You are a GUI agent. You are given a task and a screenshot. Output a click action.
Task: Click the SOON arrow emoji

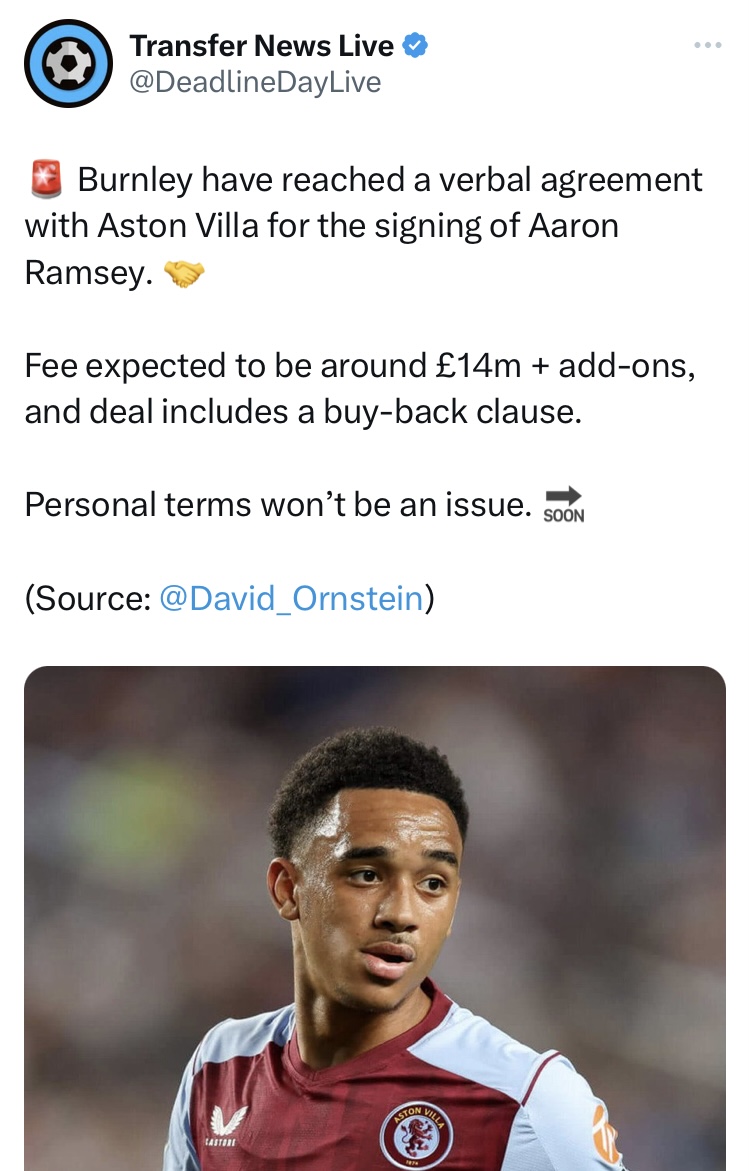[563, 503]
